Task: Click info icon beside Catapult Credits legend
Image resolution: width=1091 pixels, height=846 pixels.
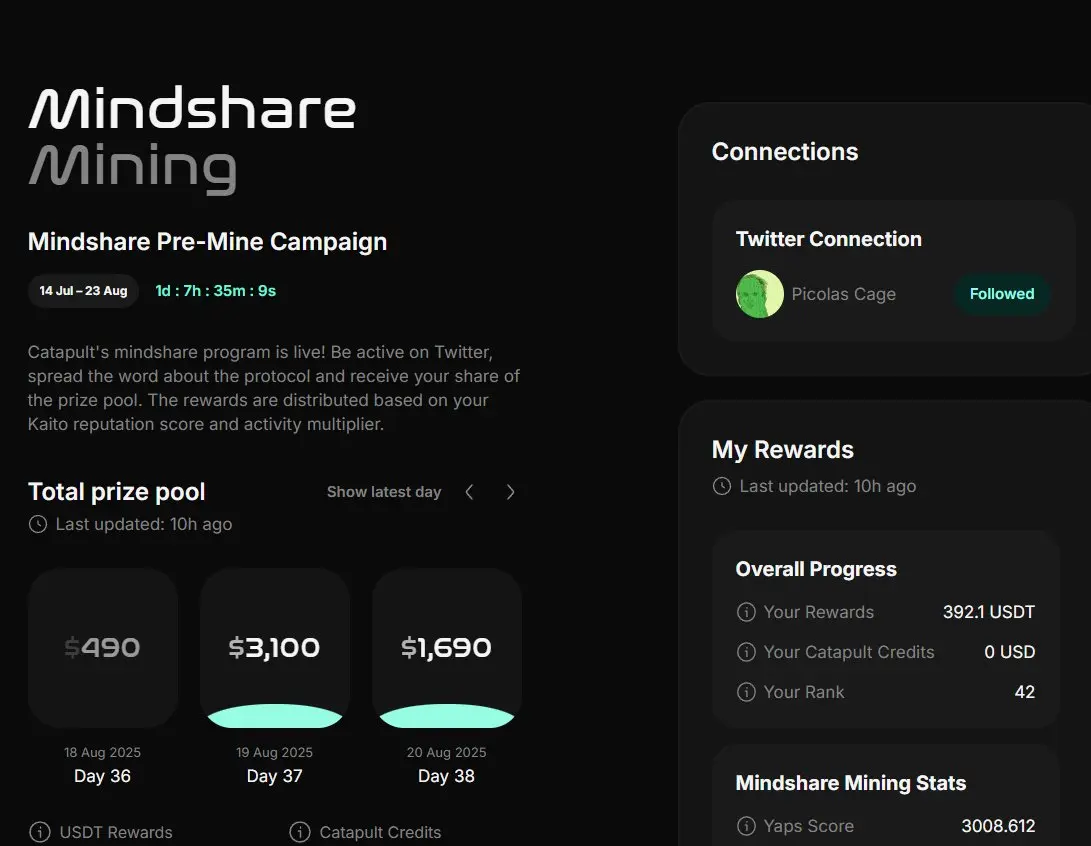Action: tap(300, 832)
